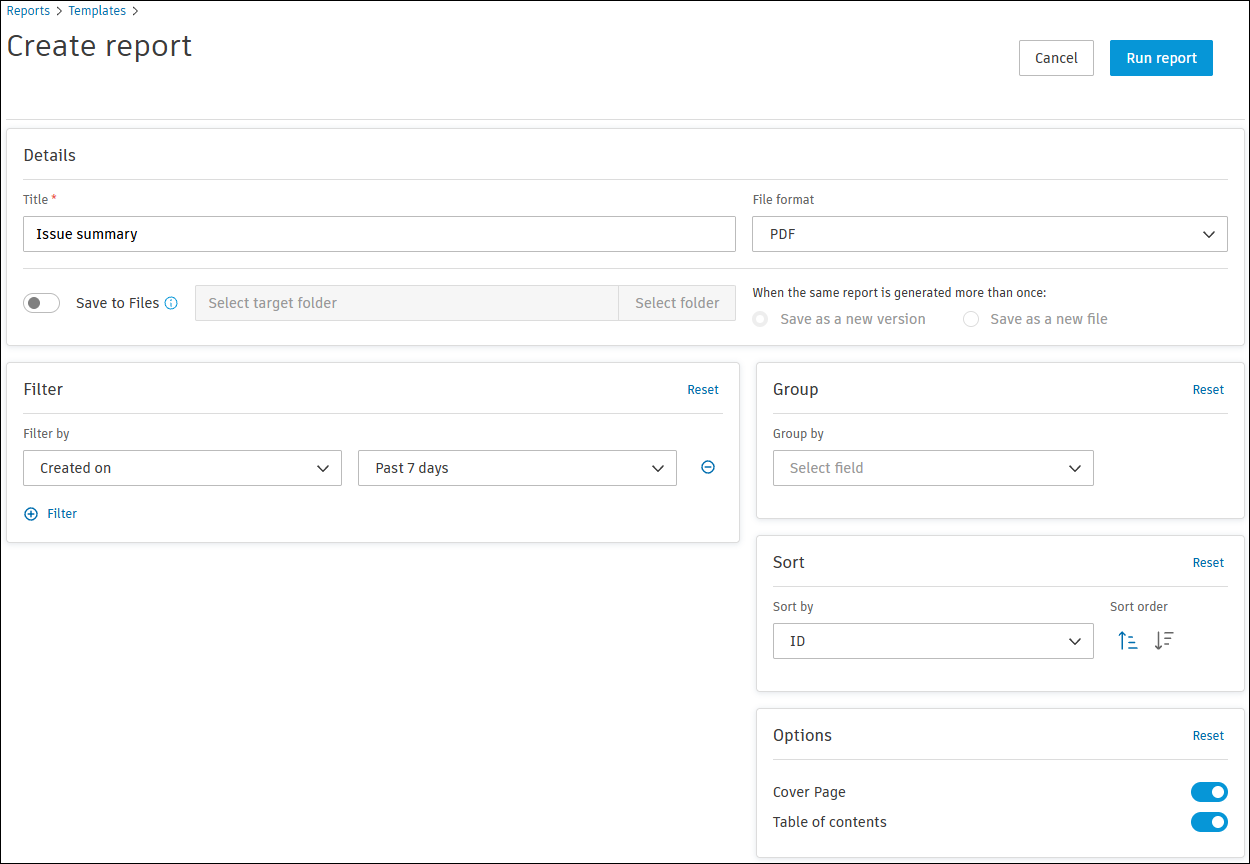Click the Title input field
This screenshot has width=1250, height=864.
tap(379, 234)
